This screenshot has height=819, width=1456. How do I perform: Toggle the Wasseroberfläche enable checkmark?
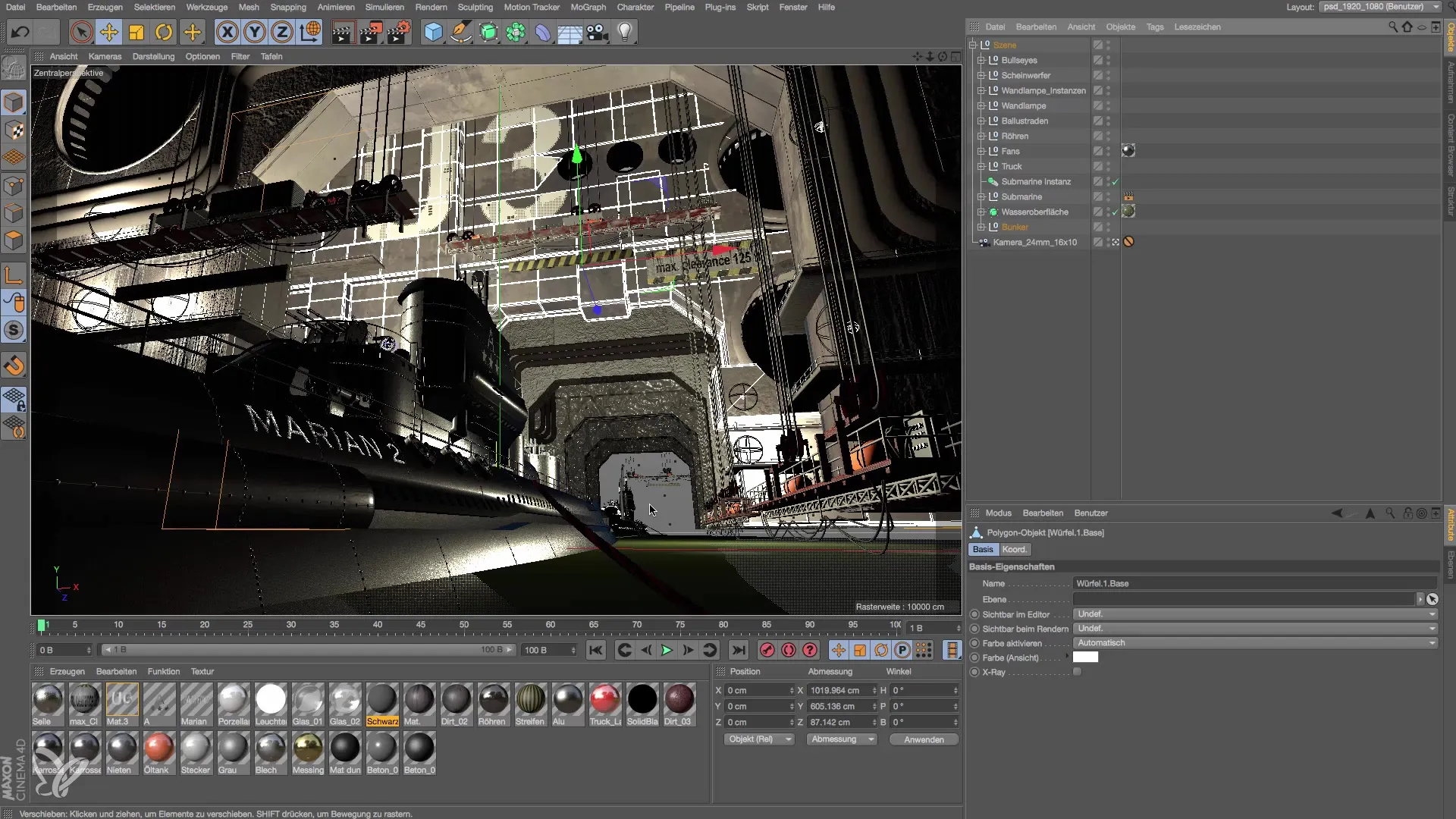click(1116, 212)
